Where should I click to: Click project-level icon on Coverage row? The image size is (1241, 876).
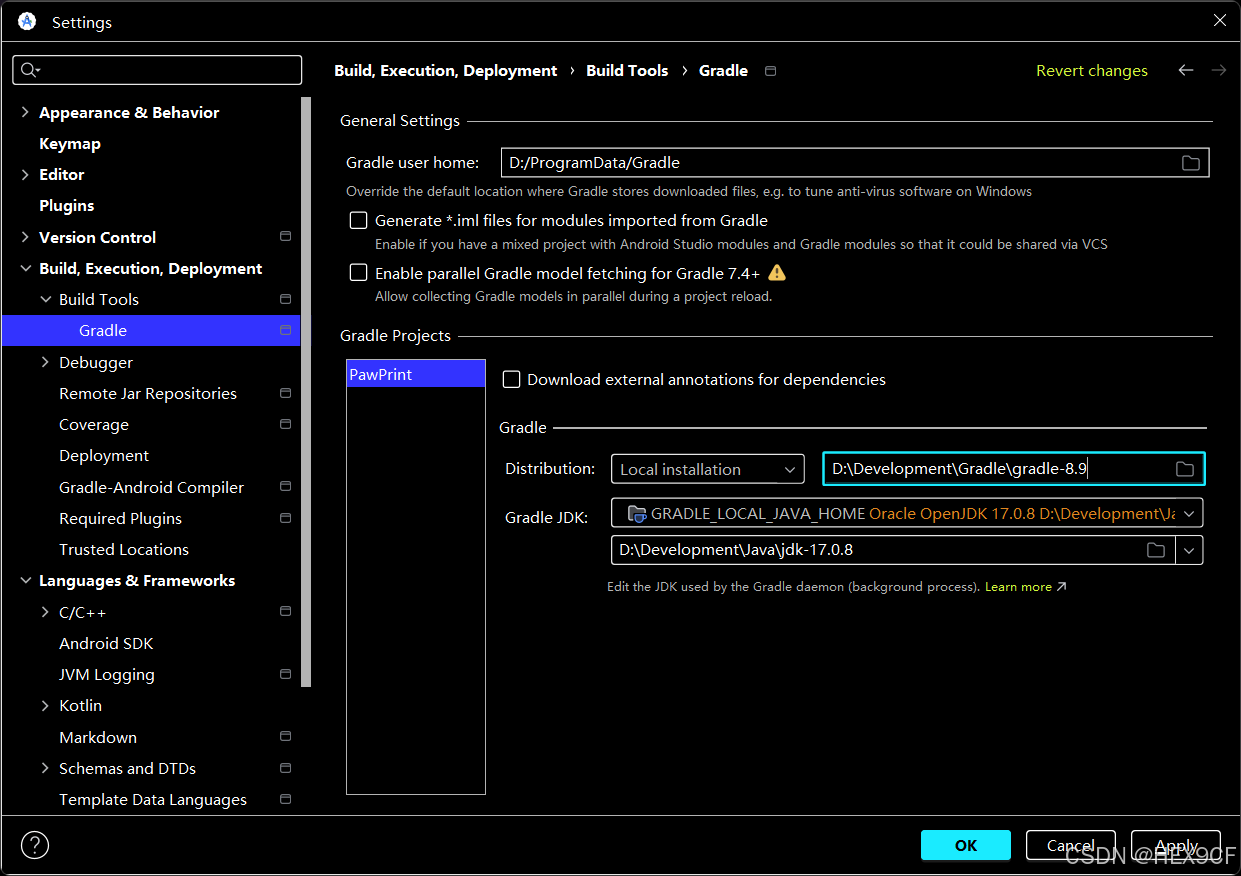285,424
